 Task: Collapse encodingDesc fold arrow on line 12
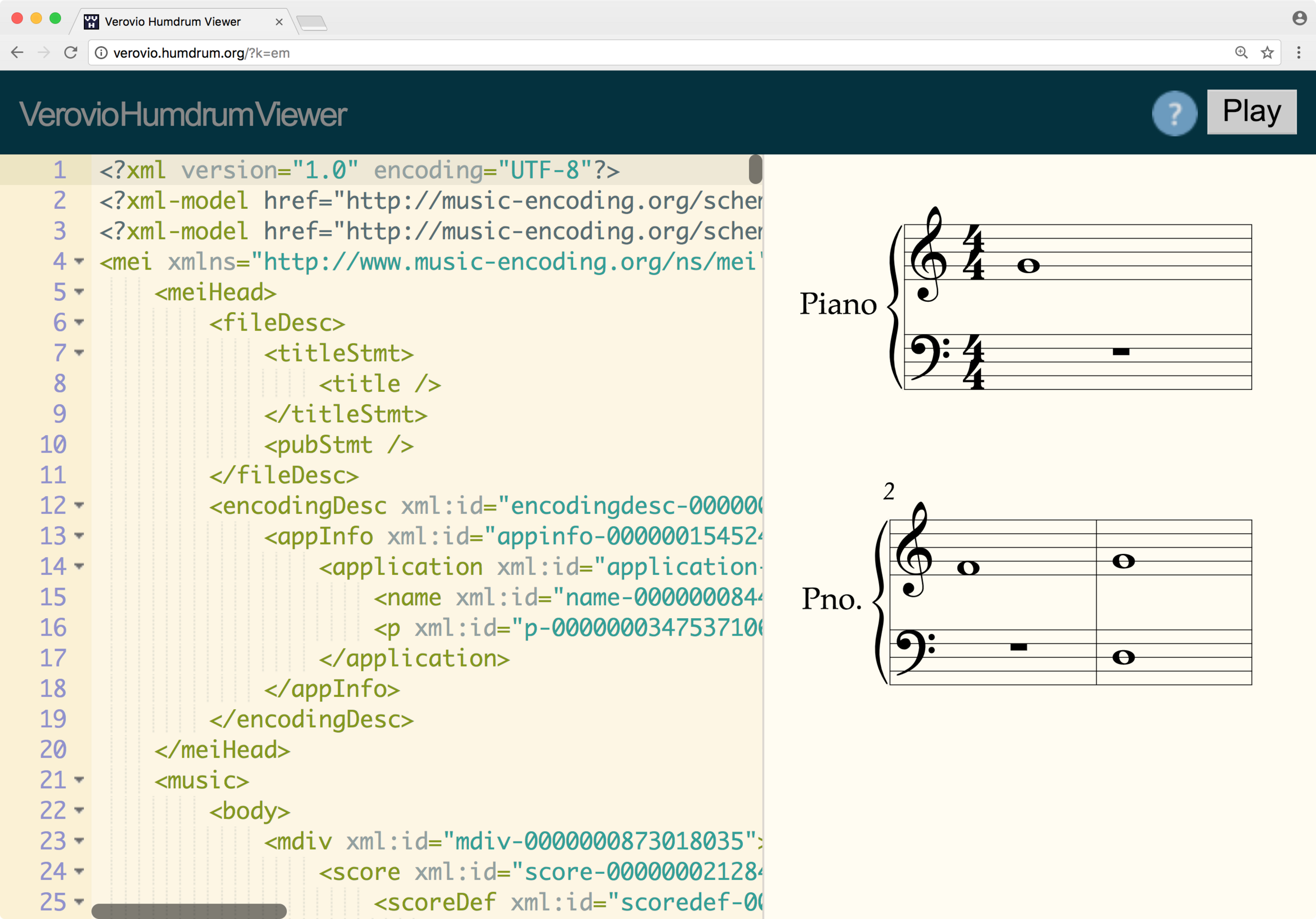tap(80, 505)
